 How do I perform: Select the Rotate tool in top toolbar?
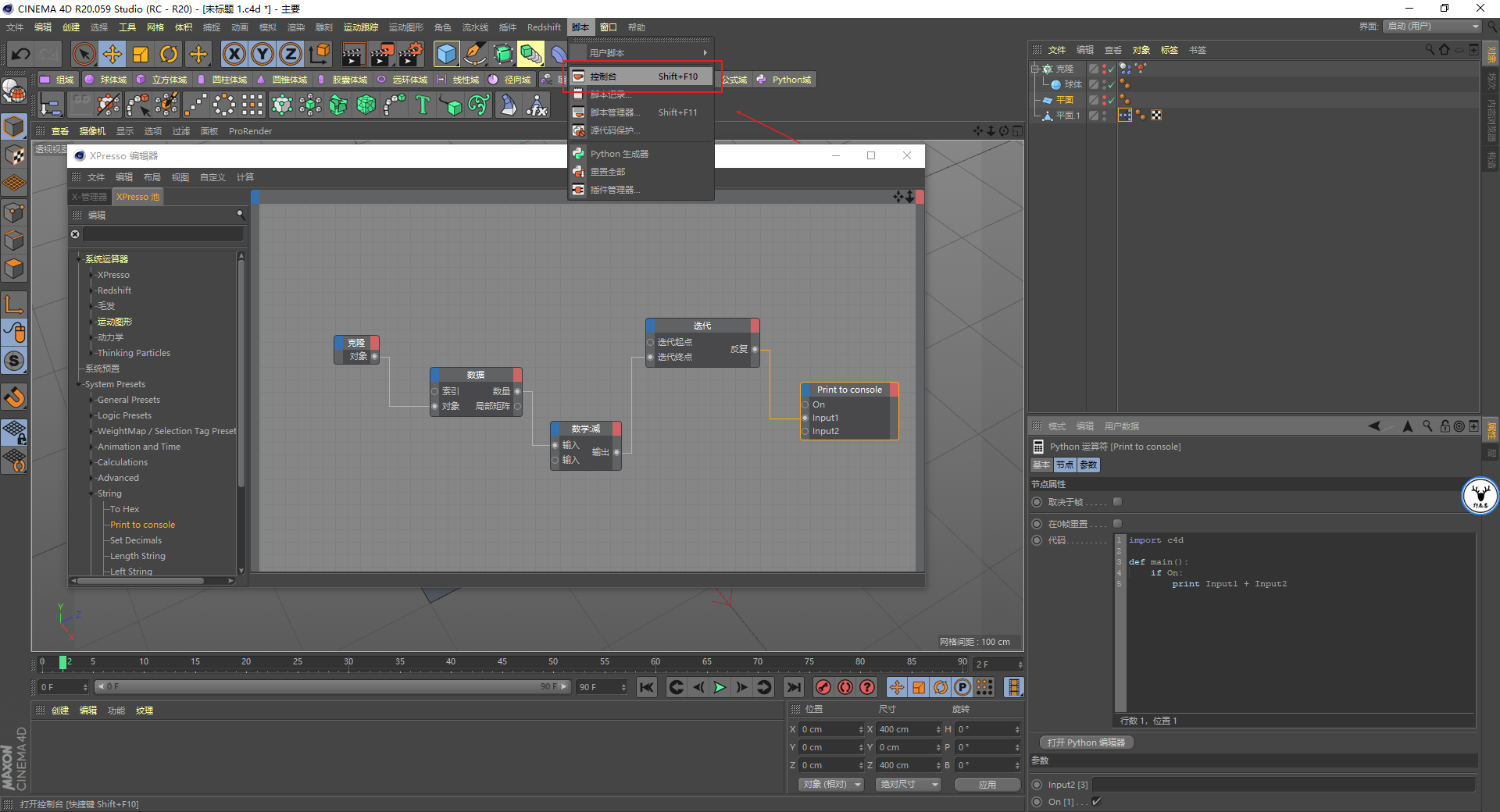(x=169, y=54)
